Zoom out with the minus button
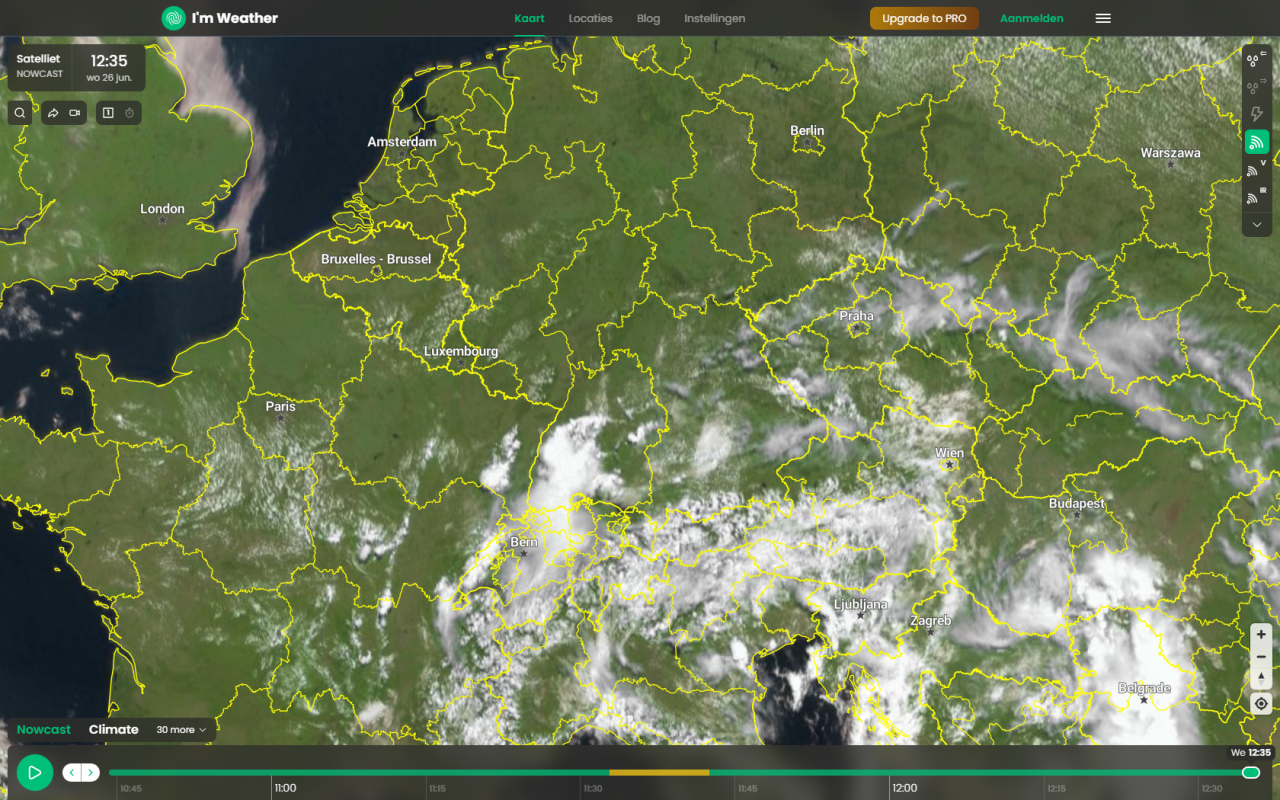The image size is (1280, 800). tap(1261, 657)
